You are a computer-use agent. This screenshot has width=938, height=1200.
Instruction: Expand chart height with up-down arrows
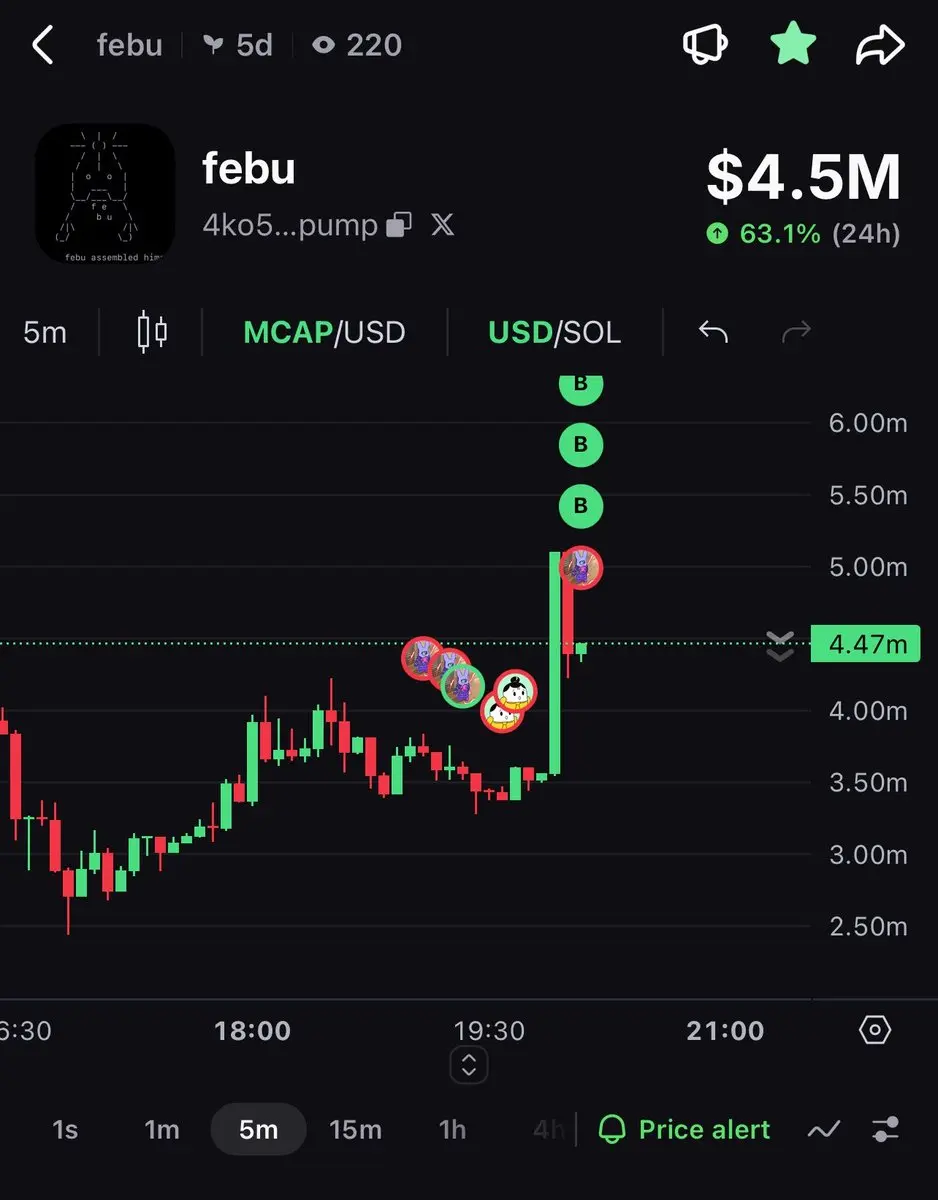click(x=469, y=1065)
